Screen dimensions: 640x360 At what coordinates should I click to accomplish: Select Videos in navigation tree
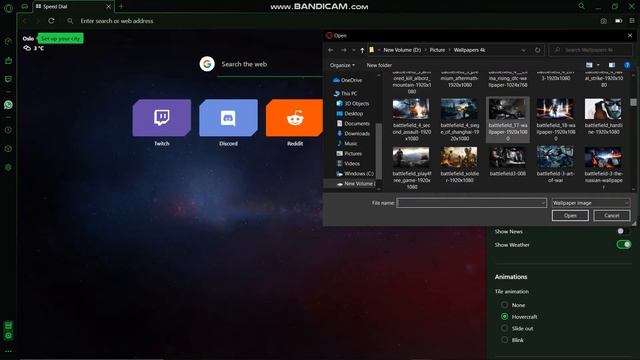coord(348,164)
